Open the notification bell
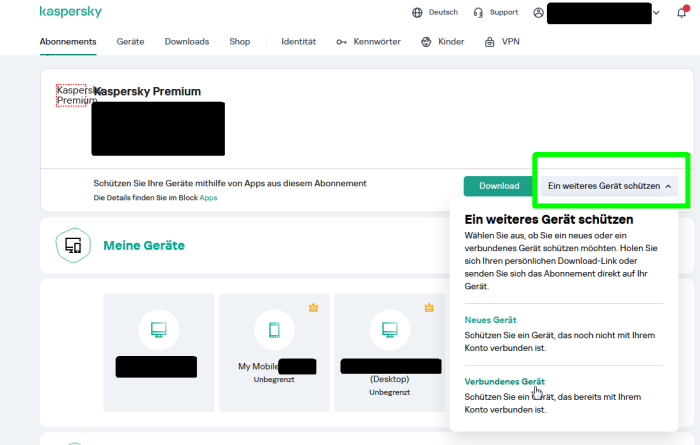Screen dimensions: 700x445 point(682,12)
